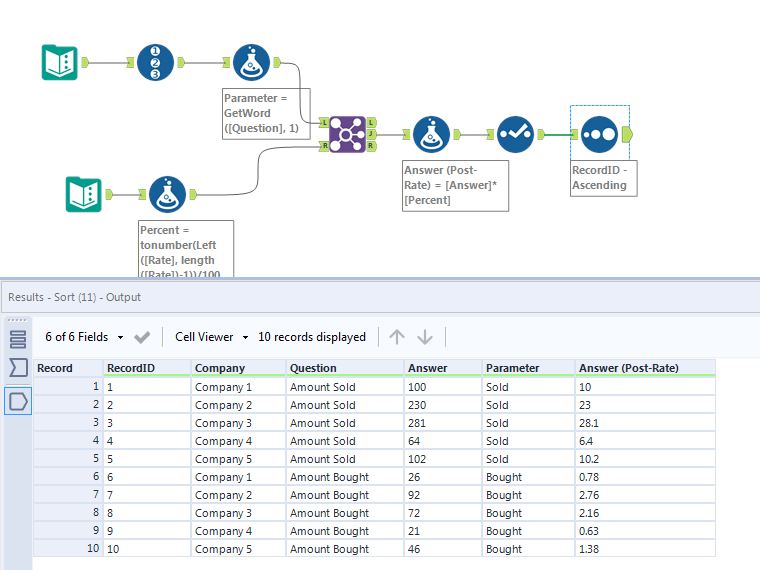Select the Post-Rate cell showing 0.78
This screenshot has height=570, width=760.
tap(645, 477)
